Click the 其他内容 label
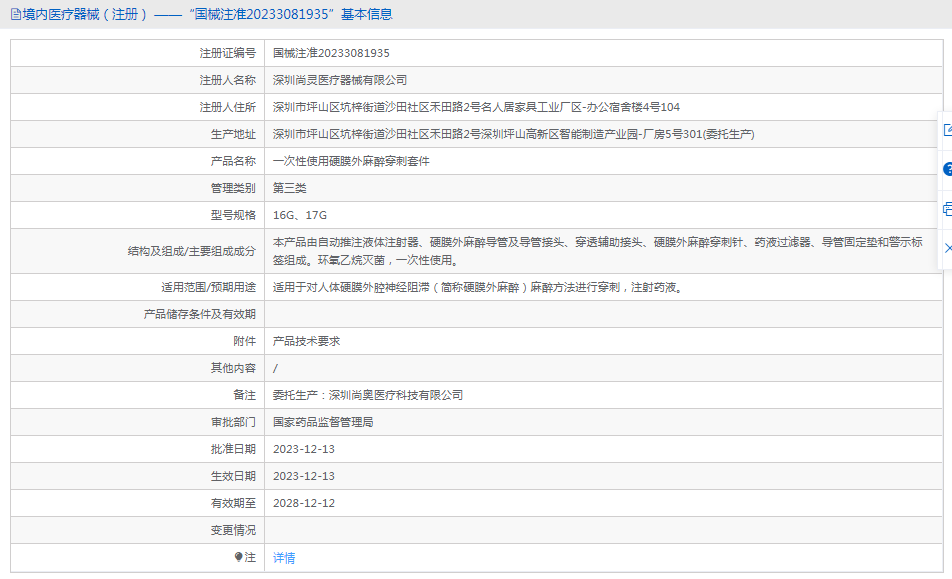The height and width of the screenshot is (579, 952). 233,368
